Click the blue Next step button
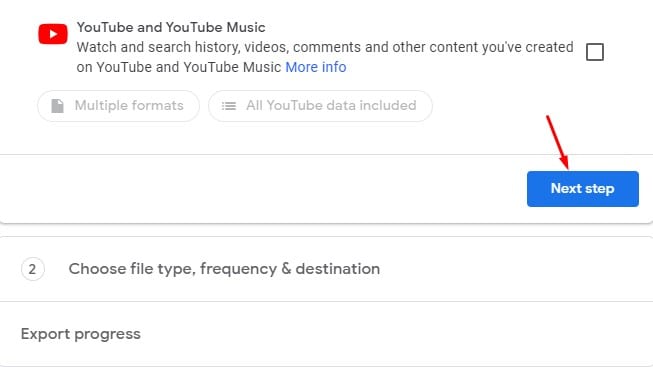The height and width of the screenshot is (367, 653). coord(583,189)
